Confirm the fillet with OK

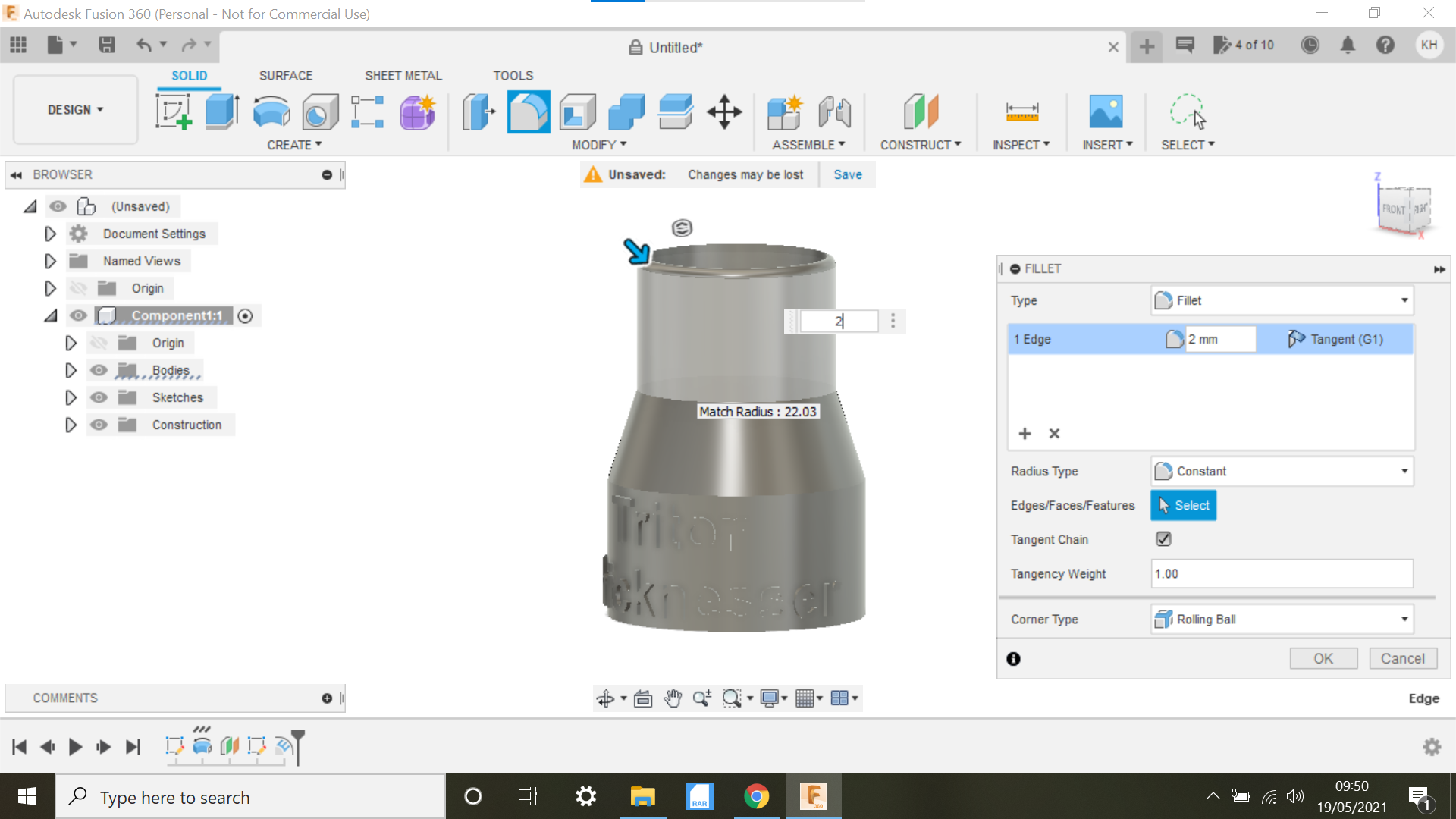tap(1323, 658)
